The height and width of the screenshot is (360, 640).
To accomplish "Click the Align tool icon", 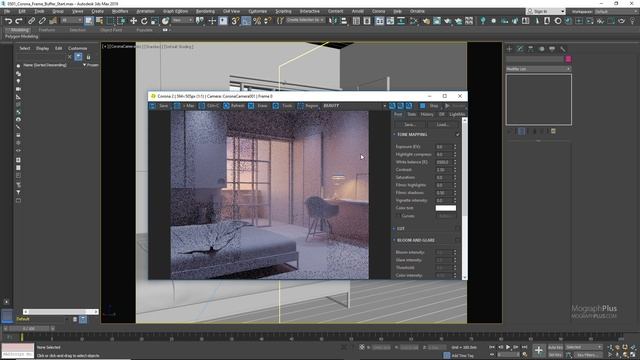I will click(x=344, y=21).
